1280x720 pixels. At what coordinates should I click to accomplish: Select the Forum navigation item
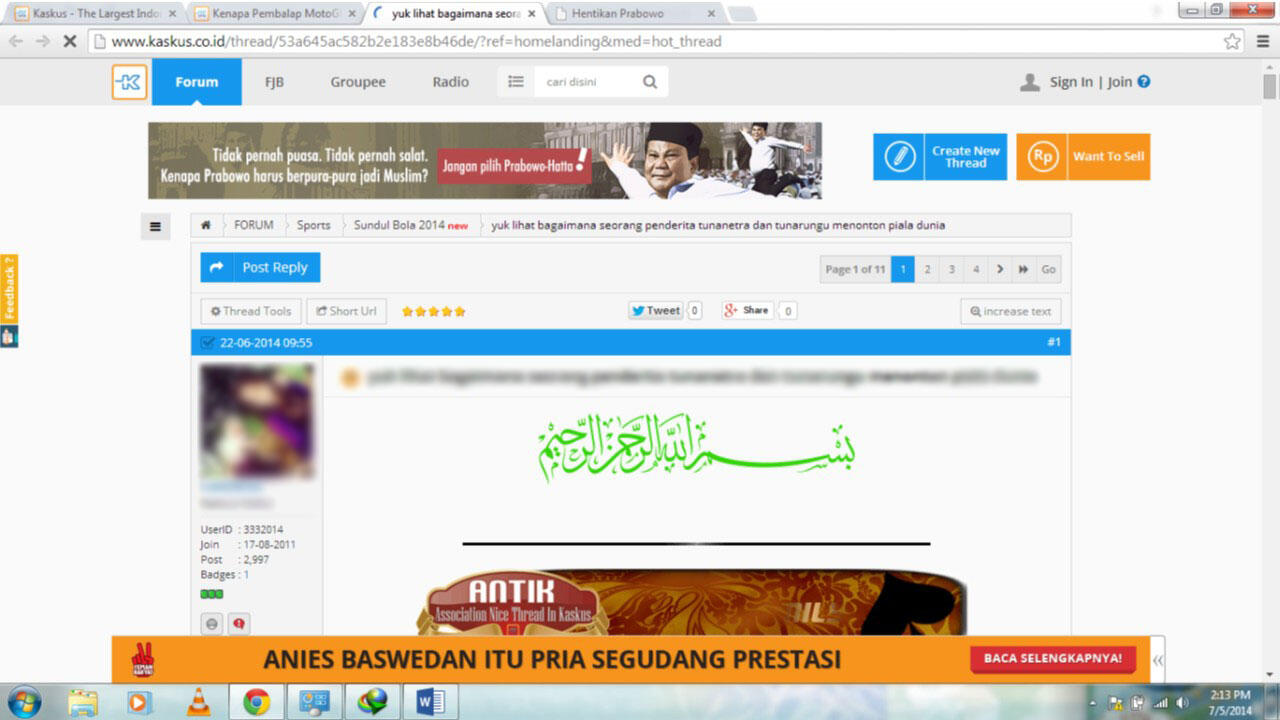pyautogui.click(x=197, y=82)
